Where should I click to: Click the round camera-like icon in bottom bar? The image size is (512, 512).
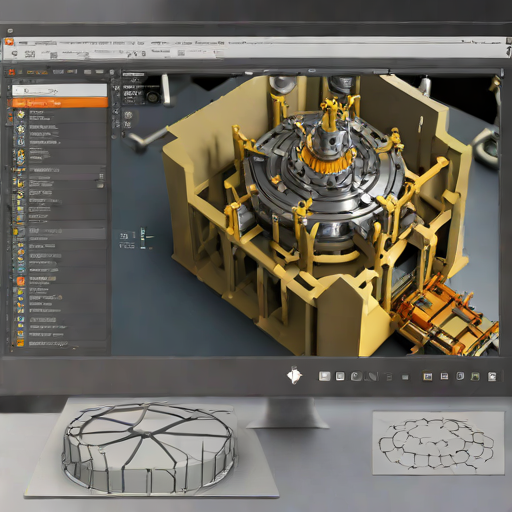(x=356, y=376)
